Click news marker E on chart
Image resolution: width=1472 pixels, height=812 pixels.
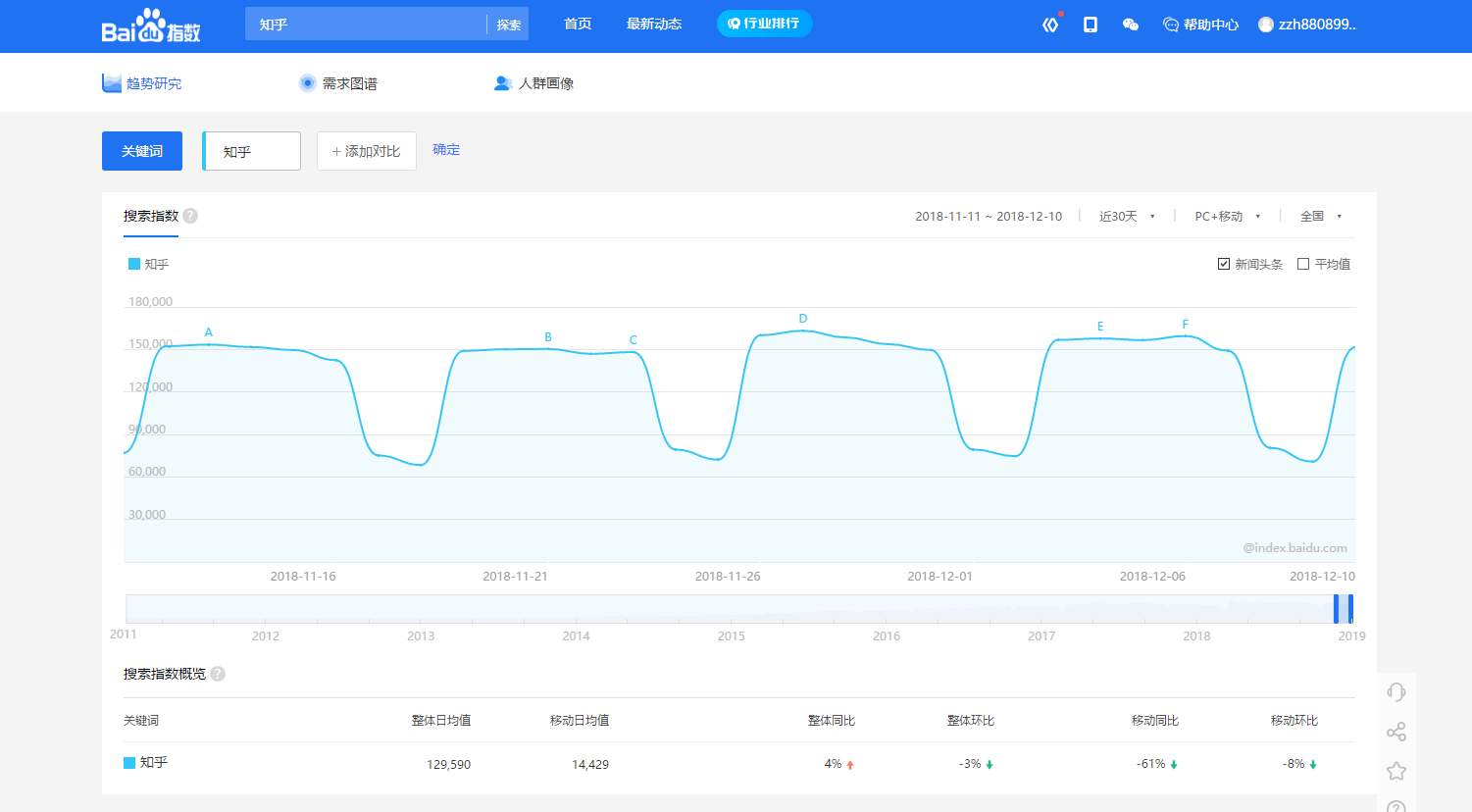1100,327
